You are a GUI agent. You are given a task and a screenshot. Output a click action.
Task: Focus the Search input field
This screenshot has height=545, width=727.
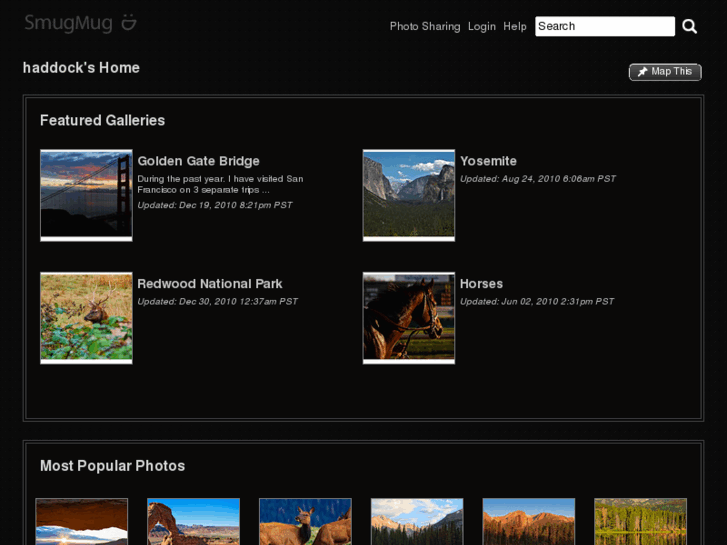[x=605, y=27]
